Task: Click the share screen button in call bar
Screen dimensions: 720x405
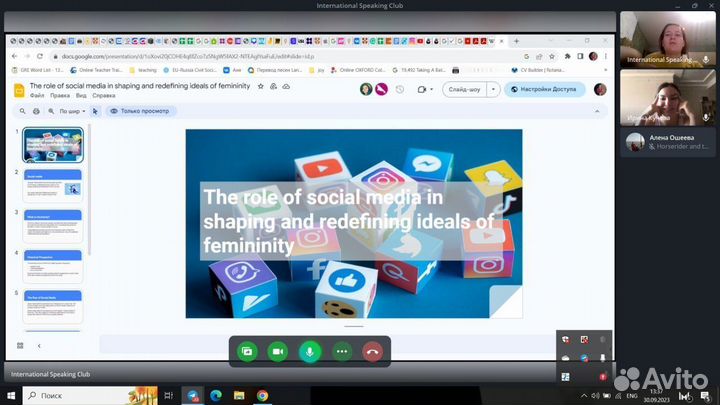Action: point(246,351)
